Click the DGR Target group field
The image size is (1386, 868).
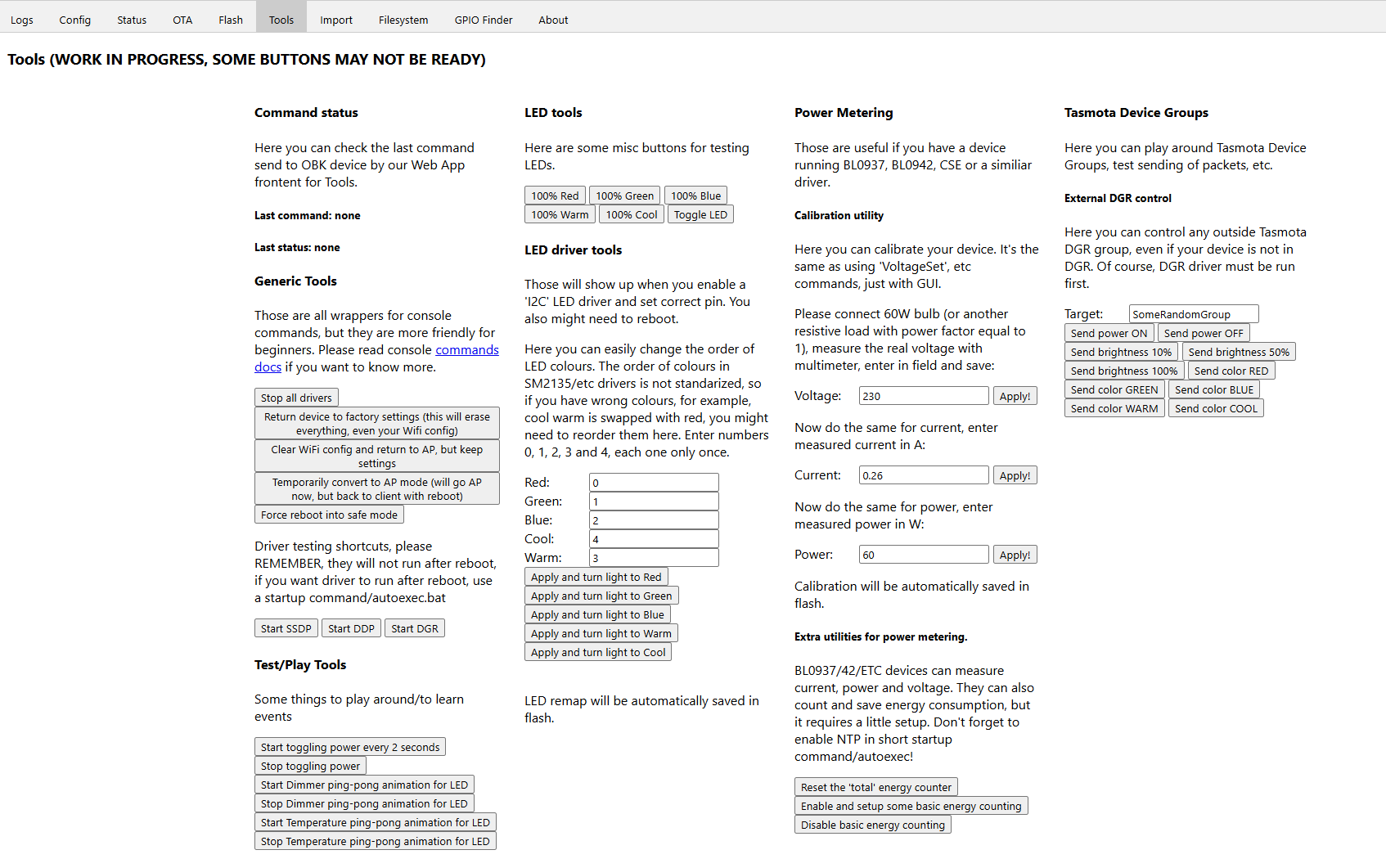point(1194,314)
